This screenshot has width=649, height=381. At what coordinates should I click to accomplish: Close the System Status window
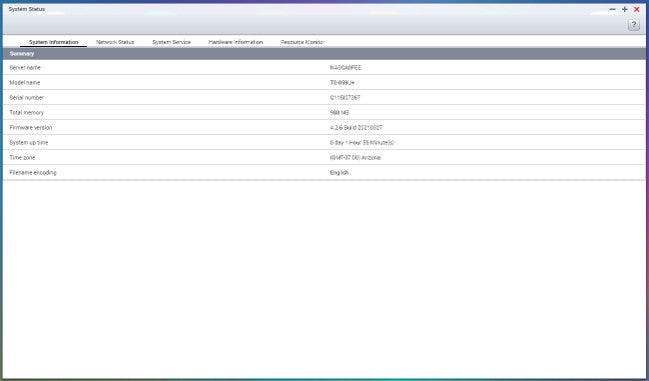click(637, 9)
